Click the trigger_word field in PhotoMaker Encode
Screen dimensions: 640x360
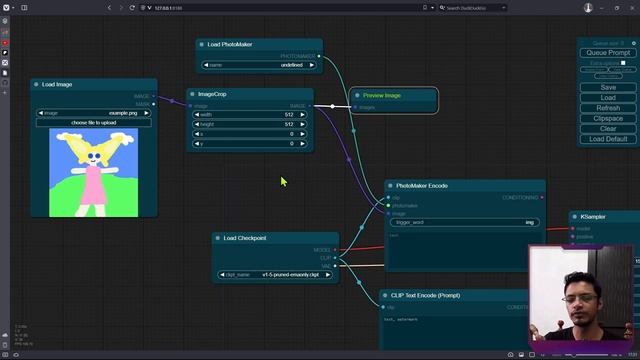(465, 222)
